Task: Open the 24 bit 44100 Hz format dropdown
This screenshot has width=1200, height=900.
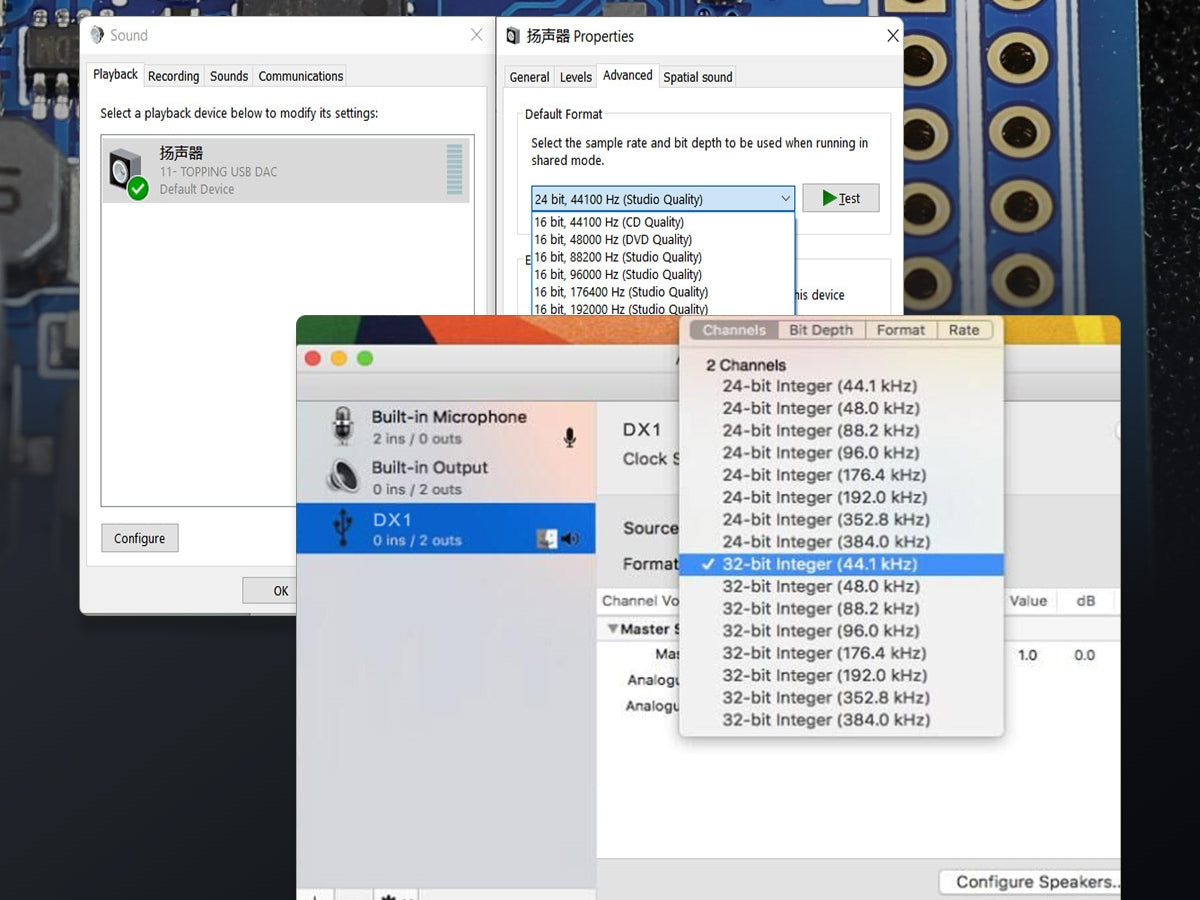Action: [x=662, y=199]
